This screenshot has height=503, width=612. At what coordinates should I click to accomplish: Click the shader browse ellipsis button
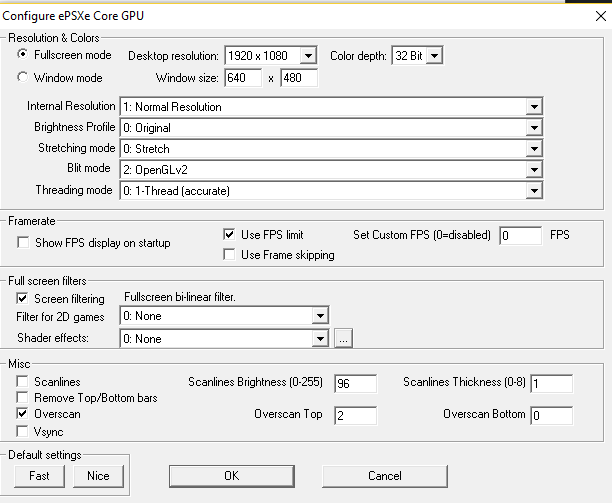343,338
